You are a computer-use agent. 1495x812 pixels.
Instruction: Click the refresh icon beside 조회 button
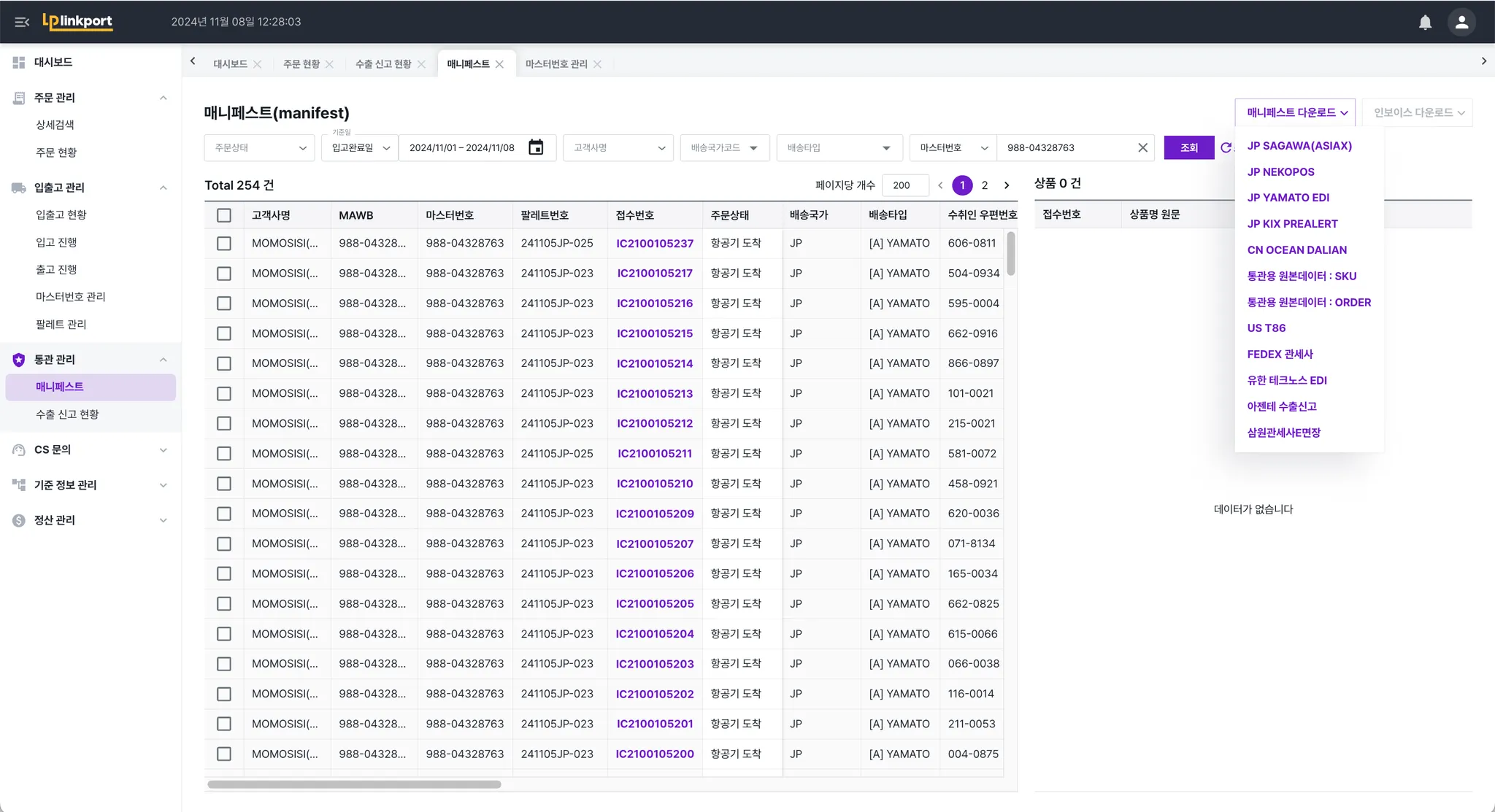click(x=1226, y=147)
